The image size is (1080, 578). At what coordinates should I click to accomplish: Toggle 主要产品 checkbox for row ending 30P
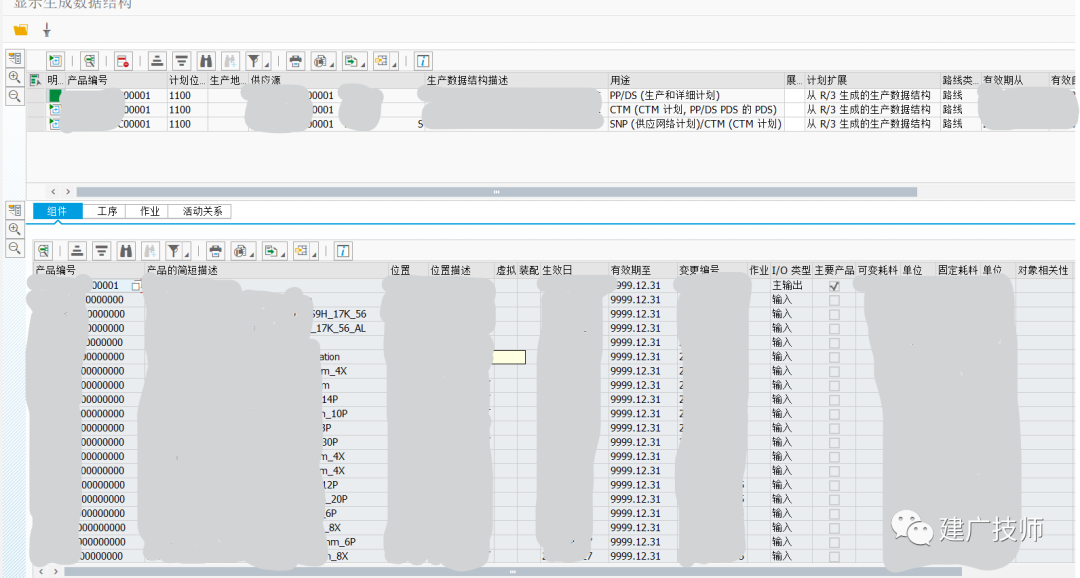(x=834, y=442)
